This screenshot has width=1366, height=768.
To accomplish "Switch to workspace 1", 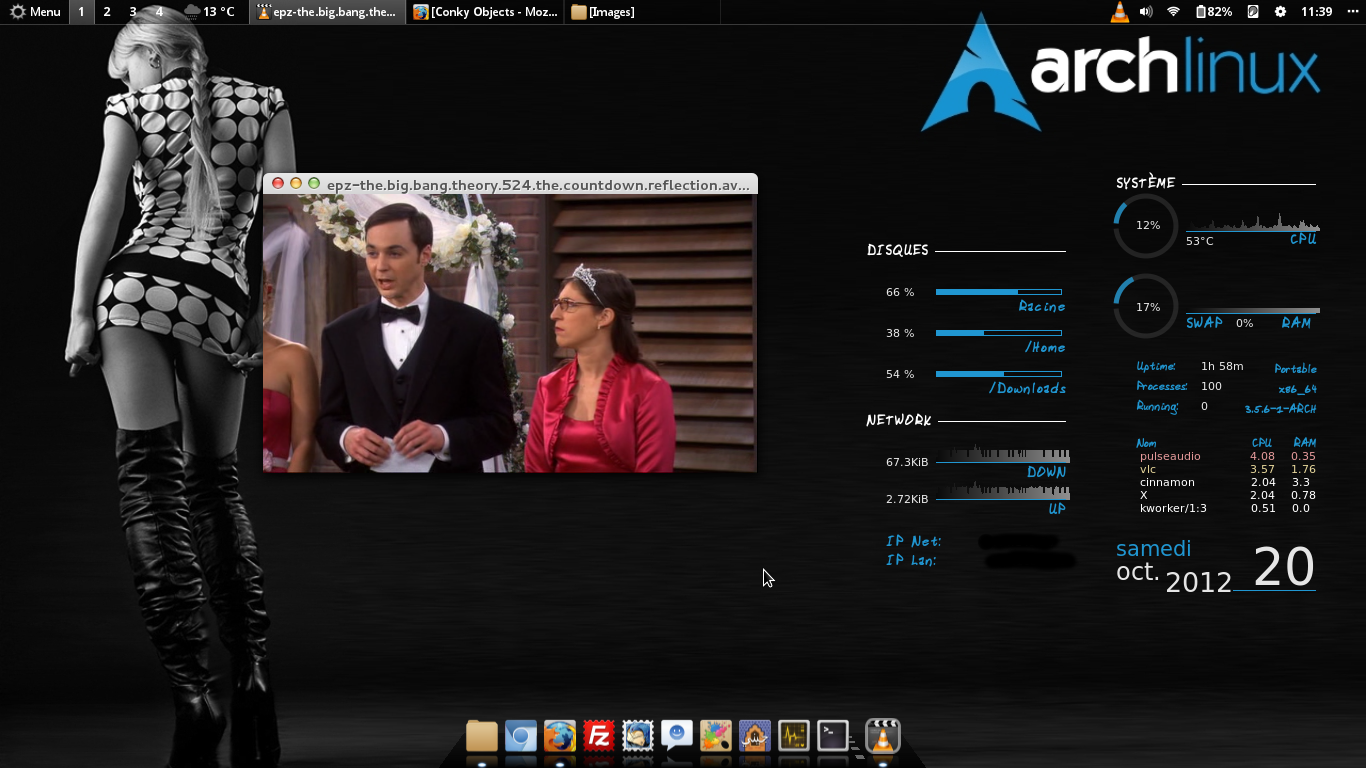I will pos(82,12).
